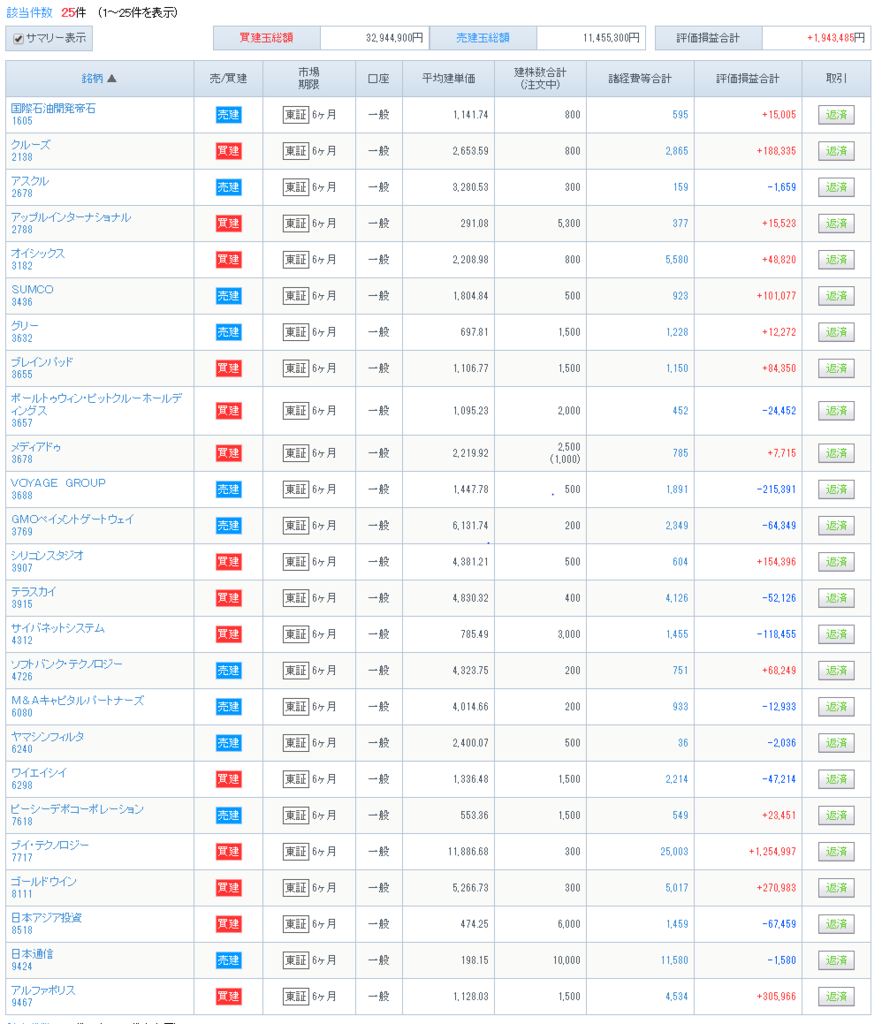Click 返済 button for ブイ・テクノロジー row
Image resolution: width=882 pixels, height=1024 pixels.
tap(836, 852)
